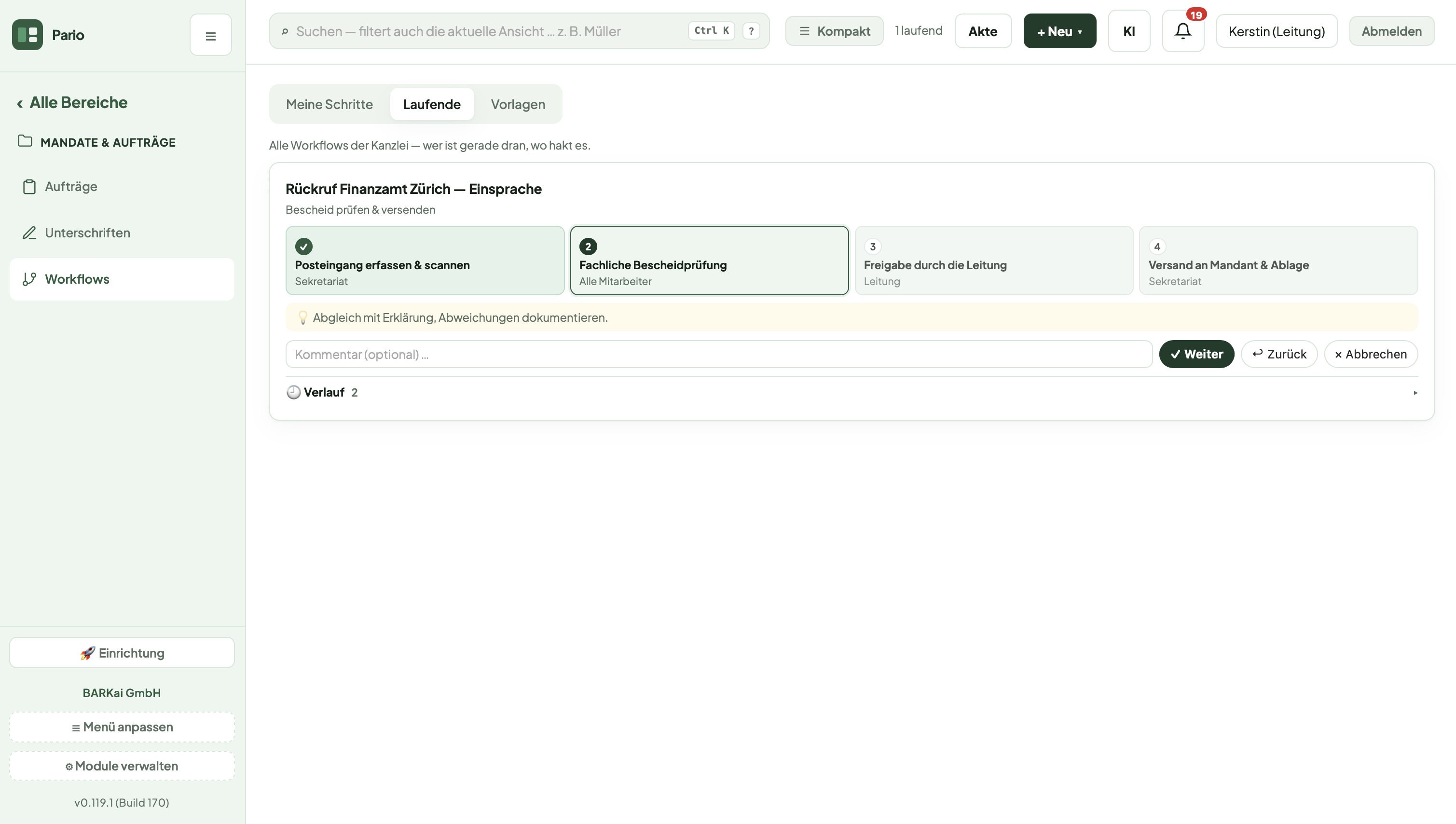Collapse sidebar with hamburger menu button
The image size is (1456, 824).
point(210,36)
